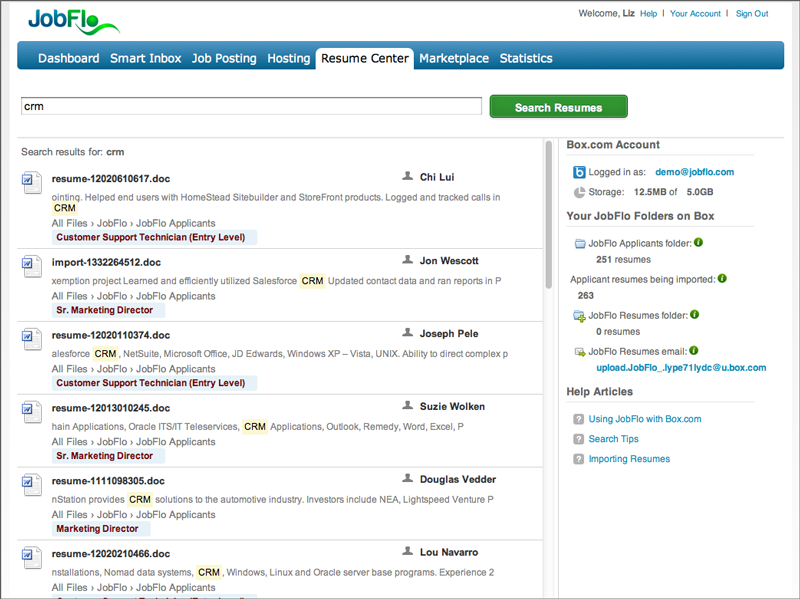Select candidate name Jon Wescott
The height and width of the screenshot is (599, 800).
pyautogui.click(x=449, y=261)
